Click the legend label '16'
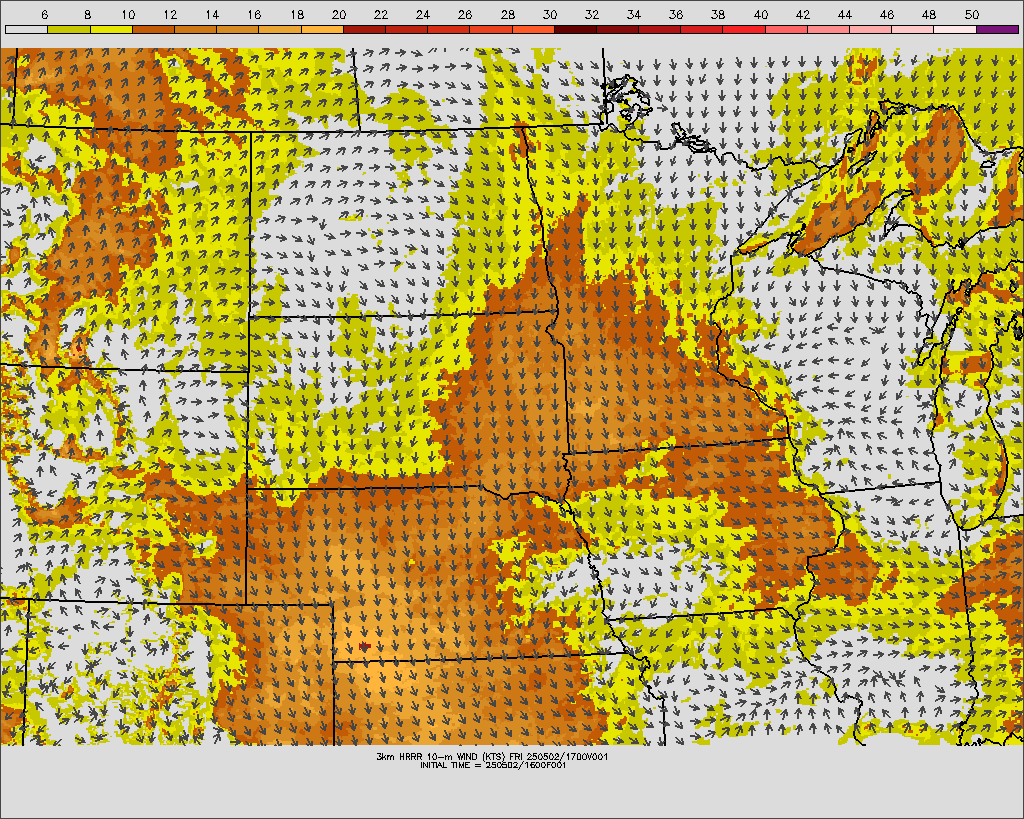1024x819 pixels. coord(255,14)
